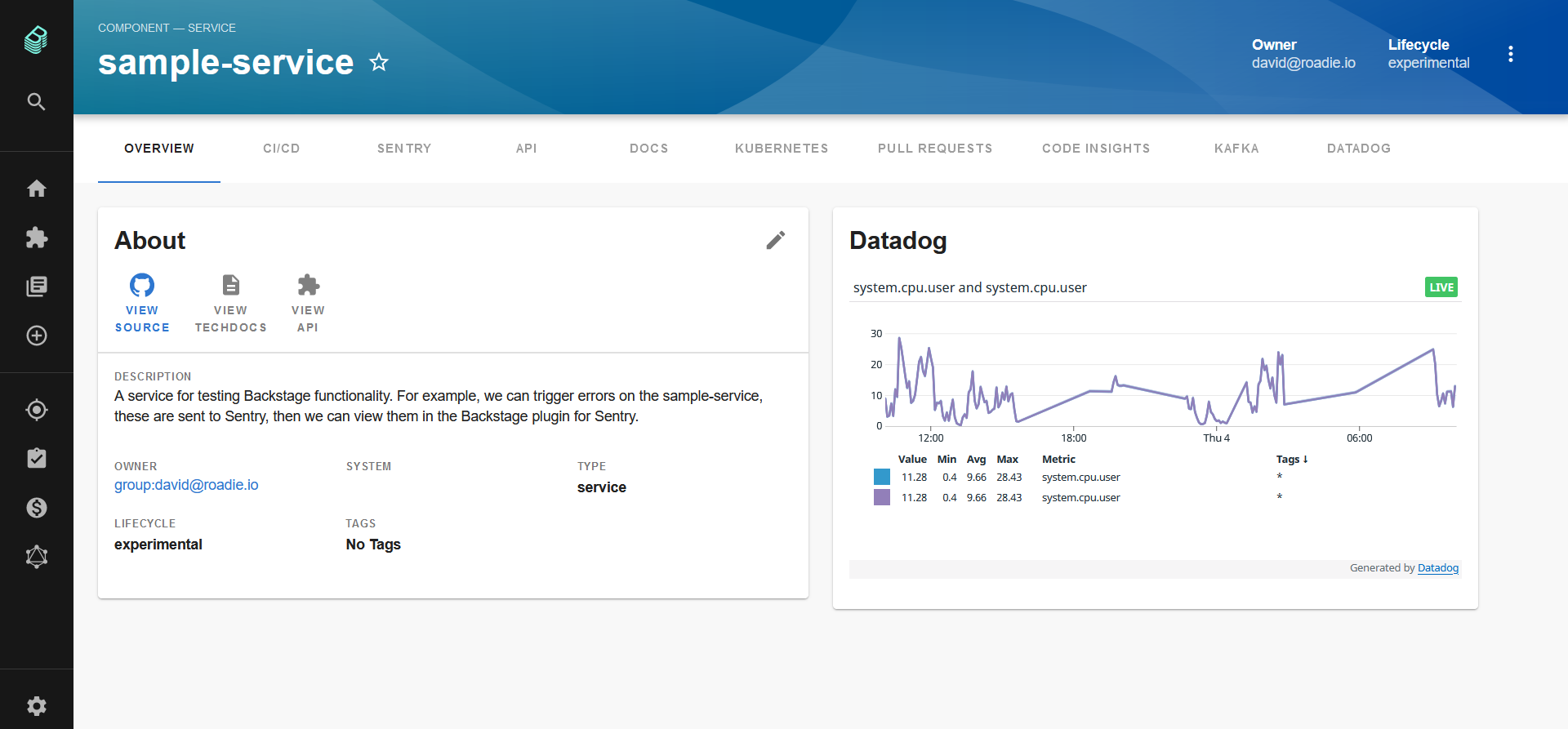Switch to the Kubernetes tab
The height and width of the screenshot is (729, 1568).
[782, 149]
